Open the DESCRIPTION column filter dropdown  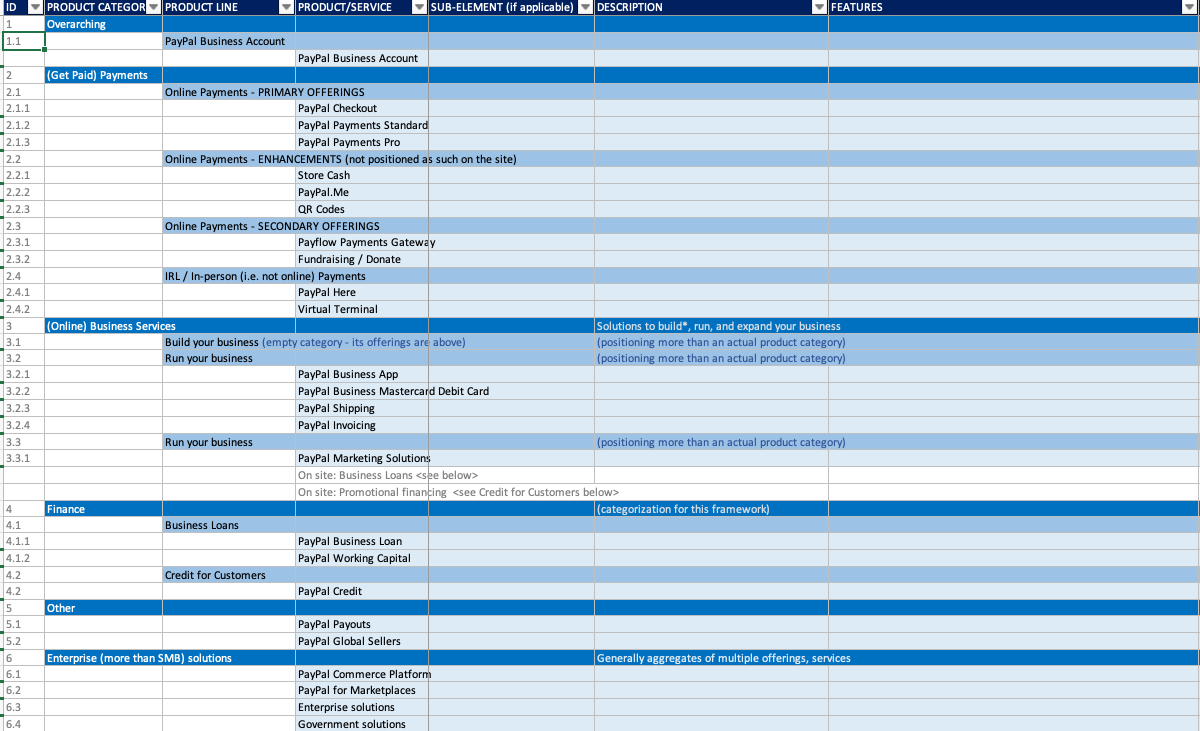point(820,7)
